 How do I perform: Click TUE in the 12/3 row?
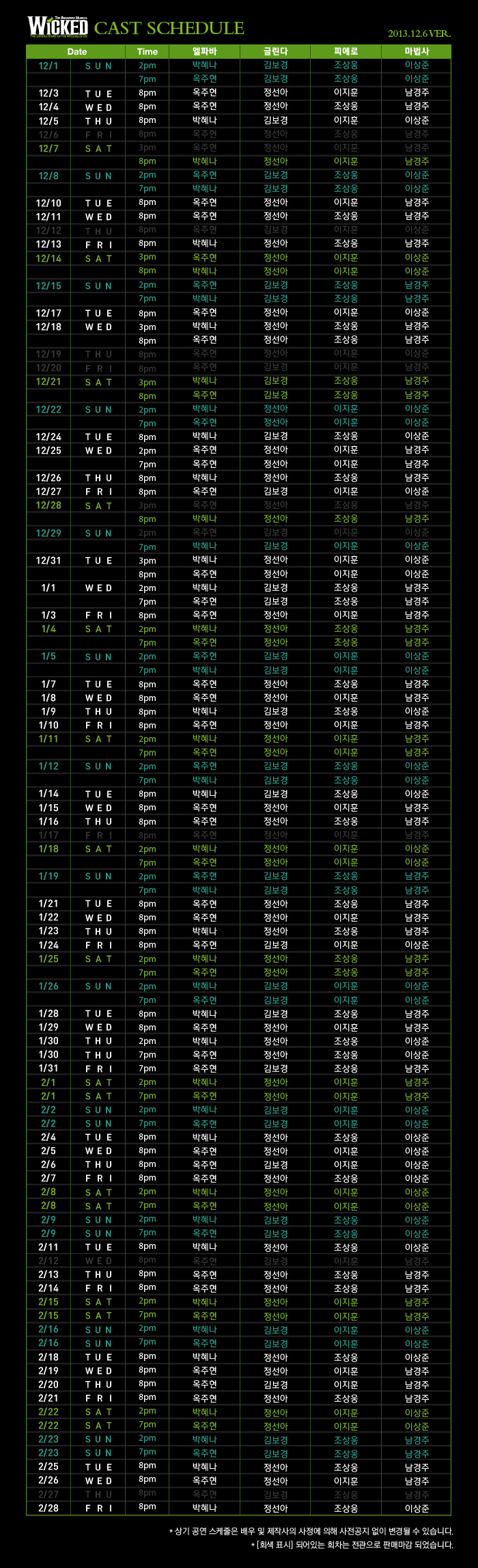(98, 94)
